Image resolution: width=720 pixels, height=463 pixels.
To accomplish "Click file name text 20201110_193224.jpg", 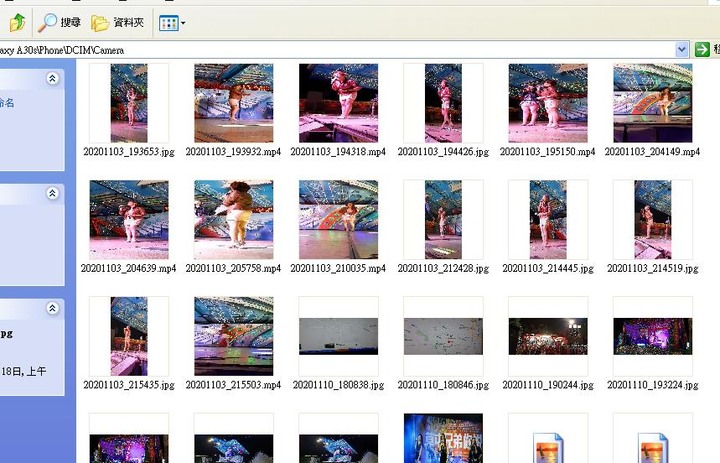I will pos(652,385).
